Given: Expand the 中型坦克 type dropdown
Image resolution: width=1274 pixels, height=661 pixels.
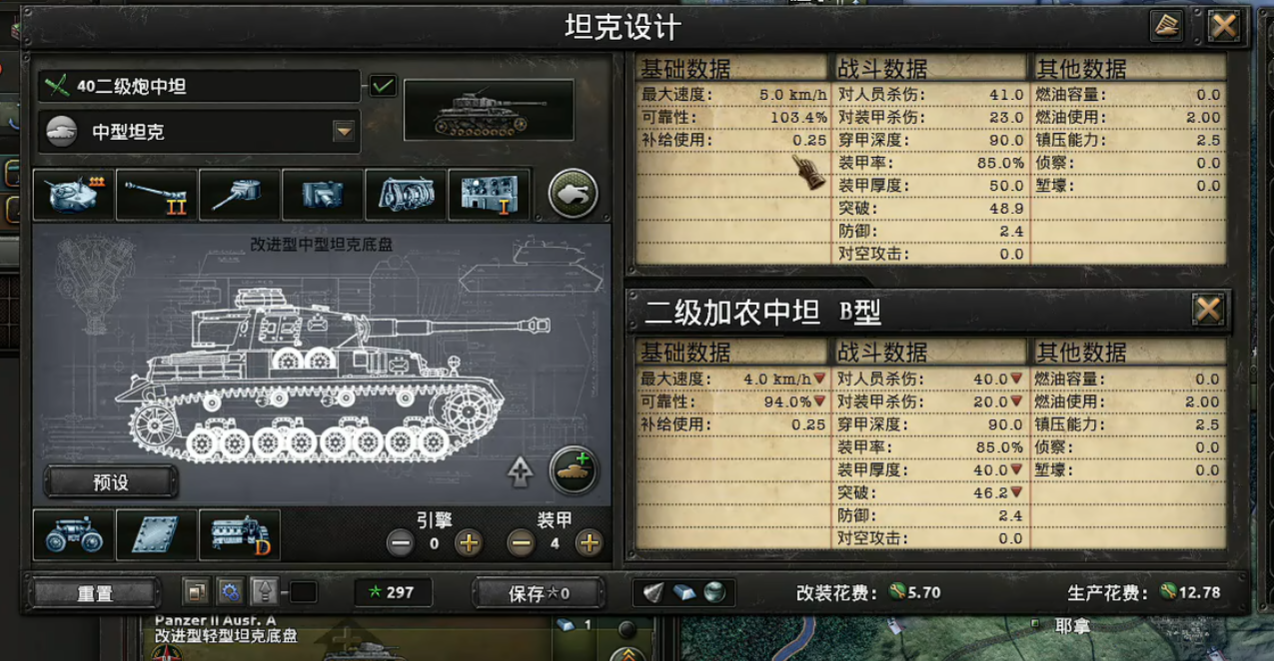Looking at the screenshot, I should [343, 131].
